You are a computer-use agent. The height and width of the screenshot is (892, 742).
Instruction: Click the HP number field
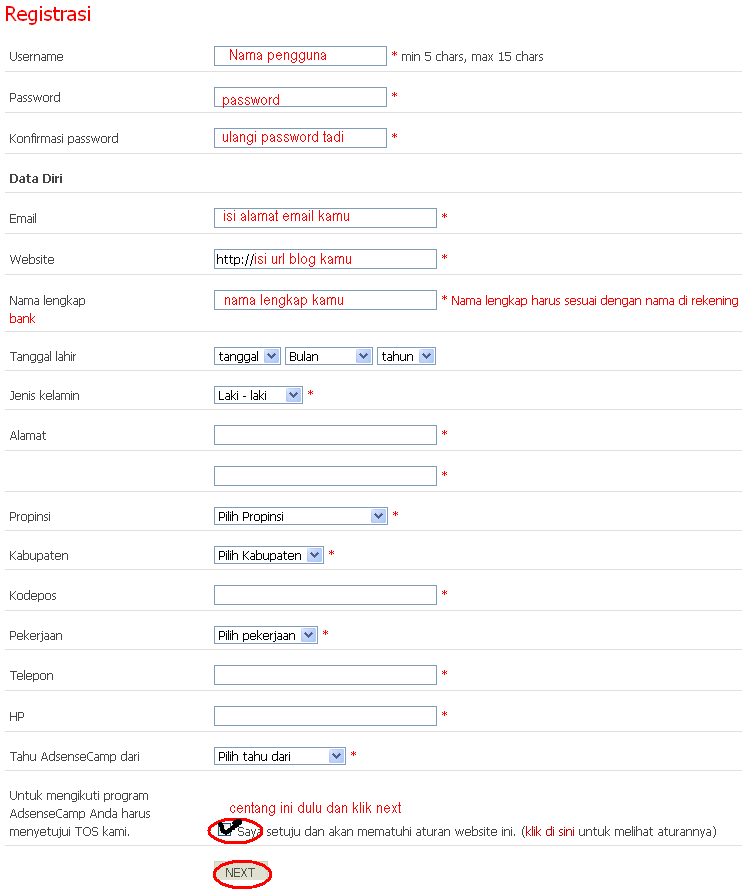pyautogui.click(x=325, y=716)
